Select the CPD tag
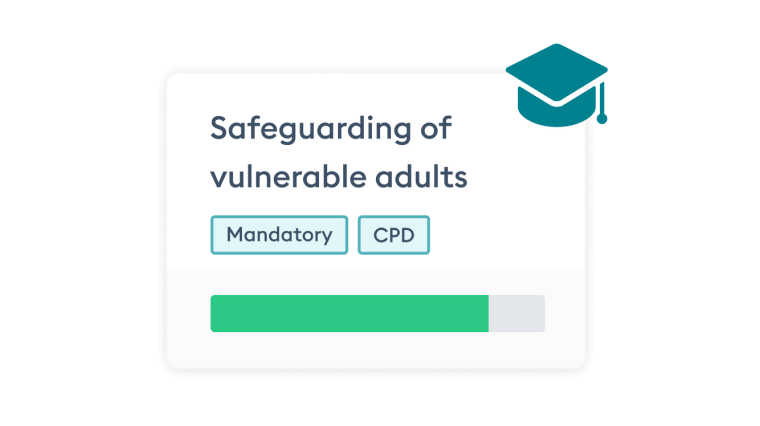Image resolution: width=760 pixels, height=426 pixels. pyautogui.click(x=393, y=235)
